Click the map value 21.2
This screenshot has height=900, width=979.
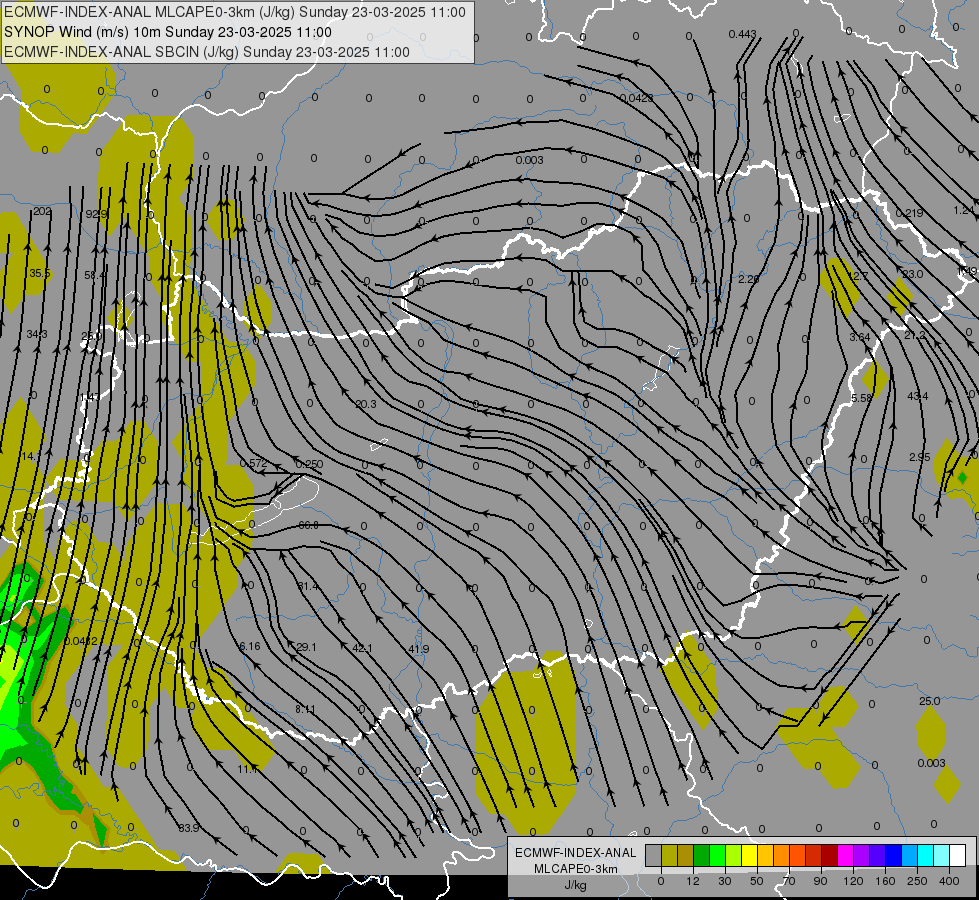(915, 335)
